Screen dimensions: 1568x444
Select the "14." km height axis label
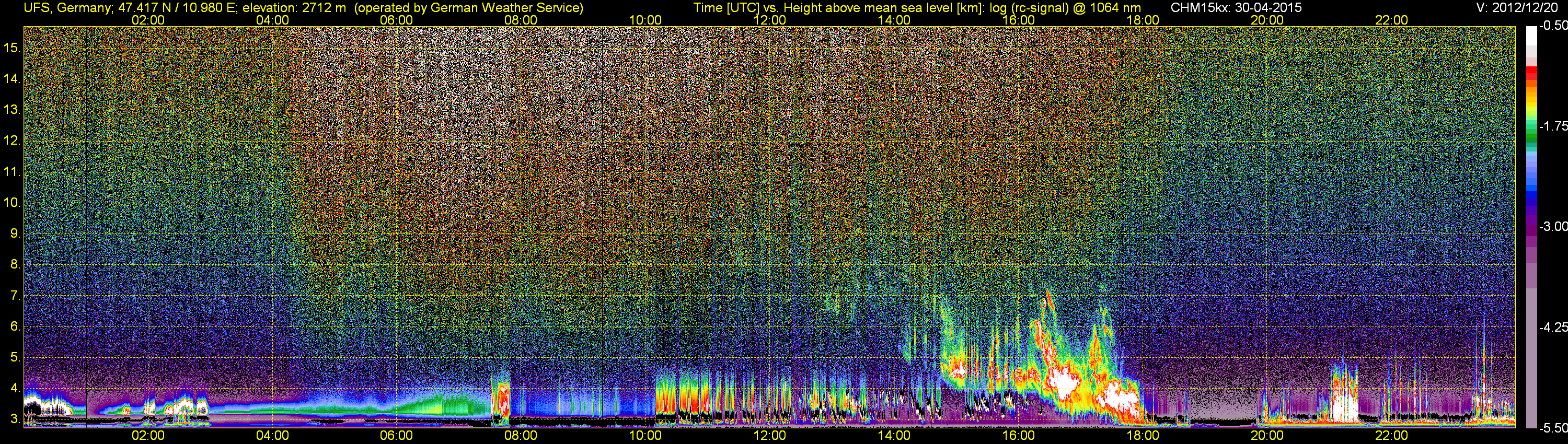(12, 78)
